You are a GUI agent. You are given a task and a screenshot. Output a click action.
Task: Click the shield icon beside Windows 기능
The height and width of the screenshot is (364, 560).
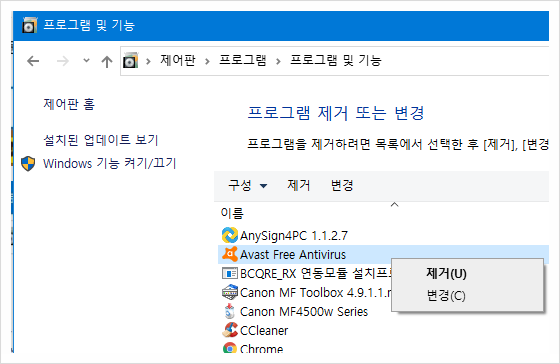[x=28, y=164]
